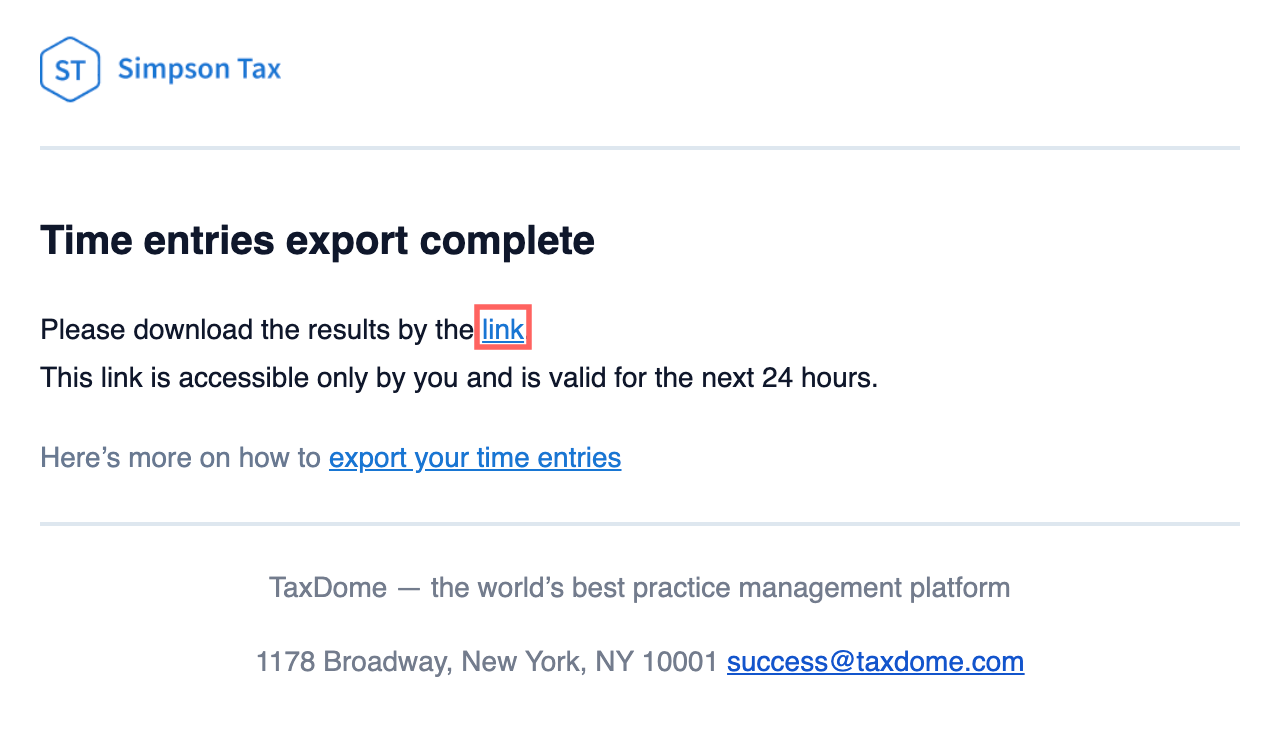
Task: Click the ST hexagon logo icon
Action: point(70,69)
